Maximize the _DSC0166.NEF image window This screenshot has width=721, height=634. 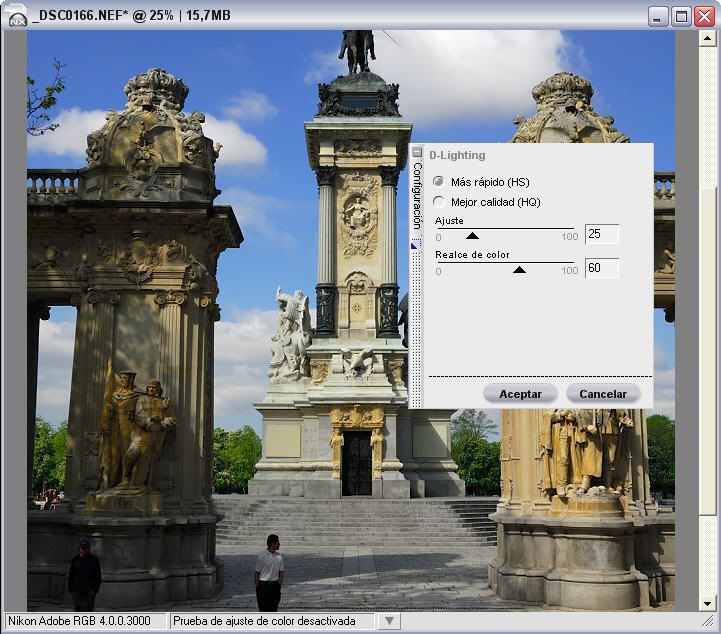click(681, 17)
